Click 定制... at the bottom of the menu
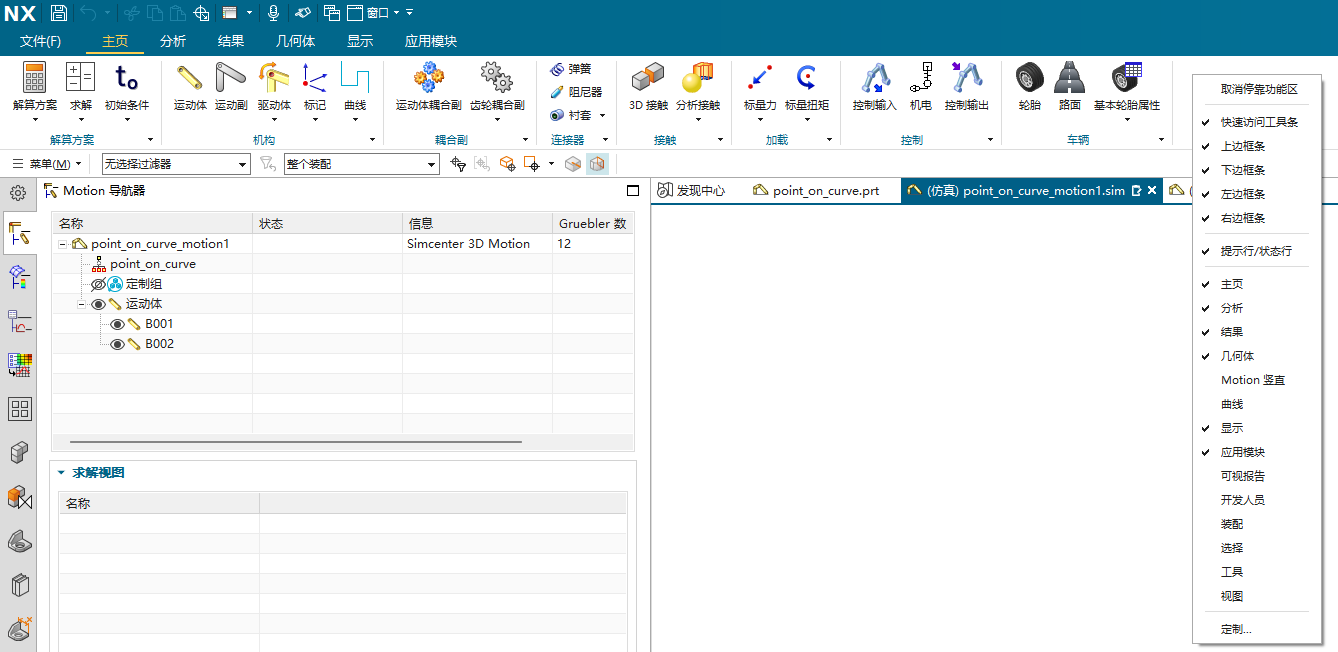Screen dimensions: 1338x652 coord(1236,628)
